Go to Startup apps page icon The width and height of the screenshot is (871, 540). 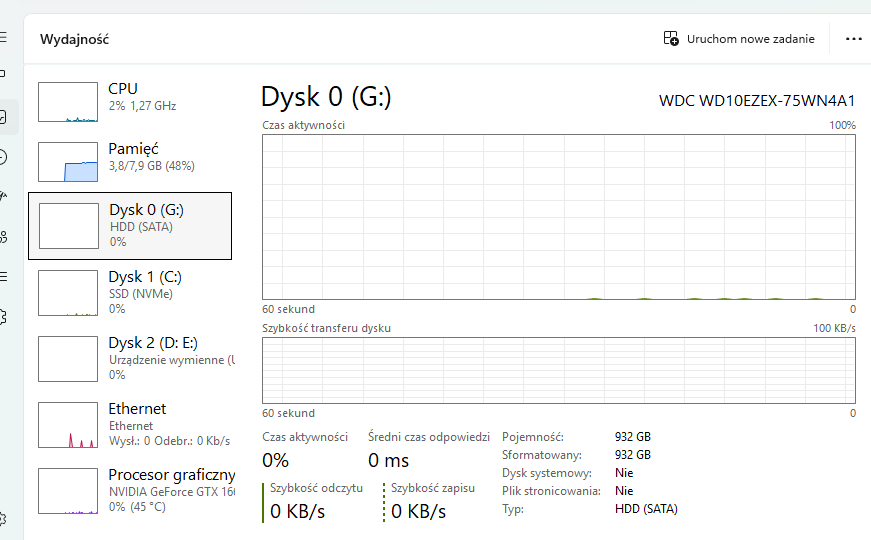[x=4, y=196]
